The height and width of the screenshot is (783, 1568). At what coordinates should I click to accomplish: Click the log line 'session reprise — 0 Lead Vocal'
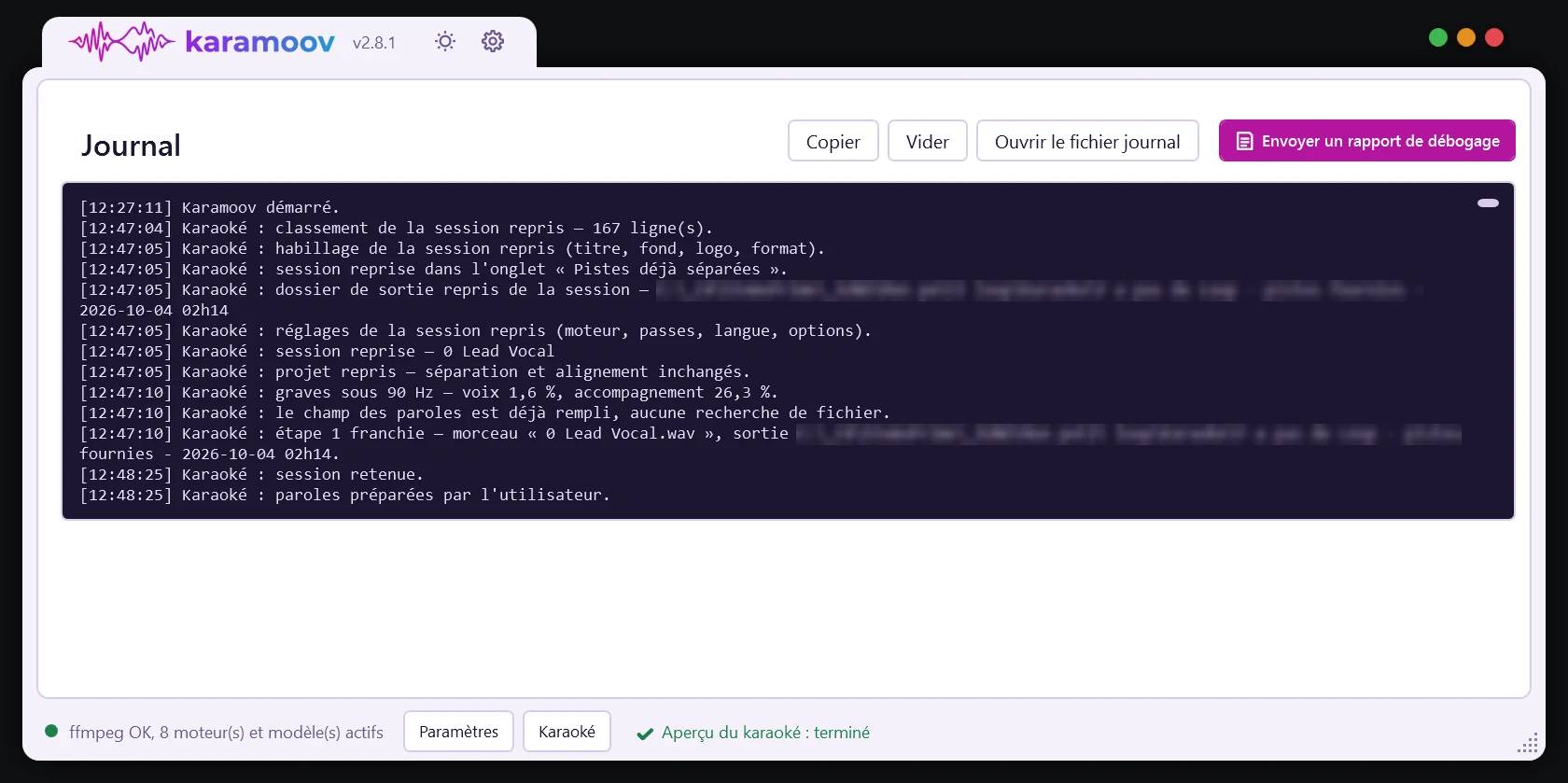(316, 351)
